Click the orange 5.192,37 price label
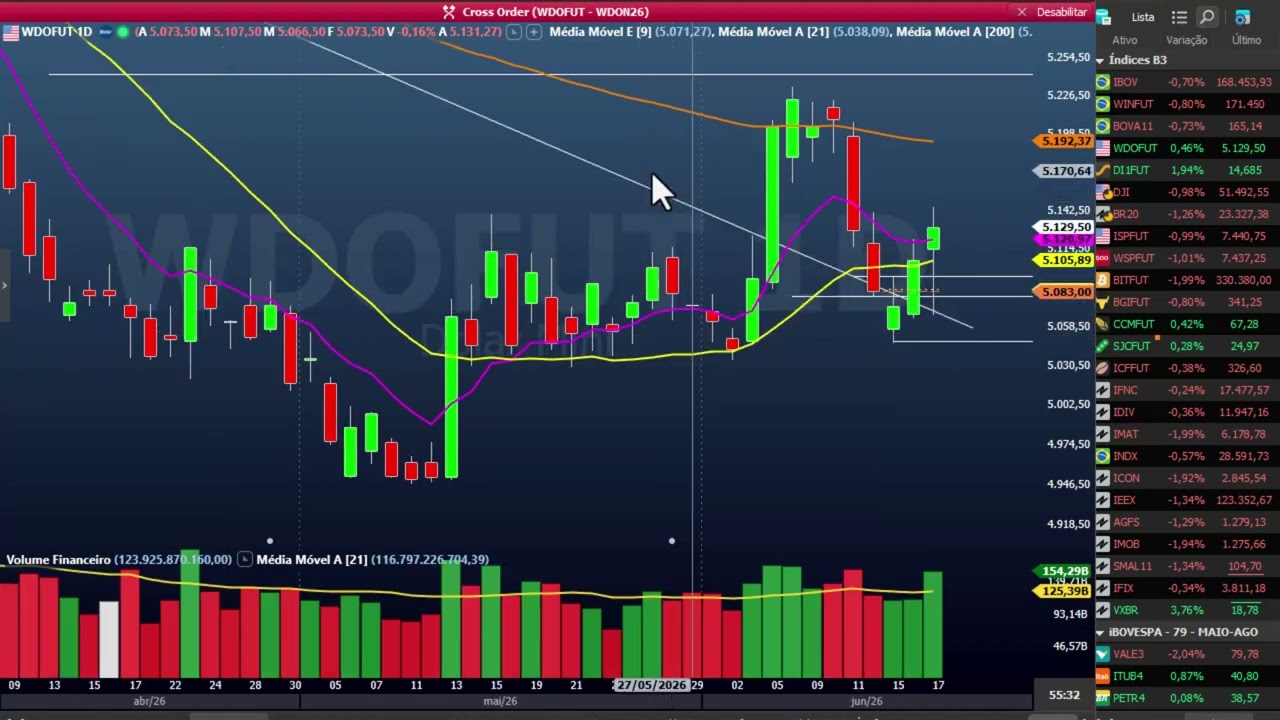 [1064, 141]
